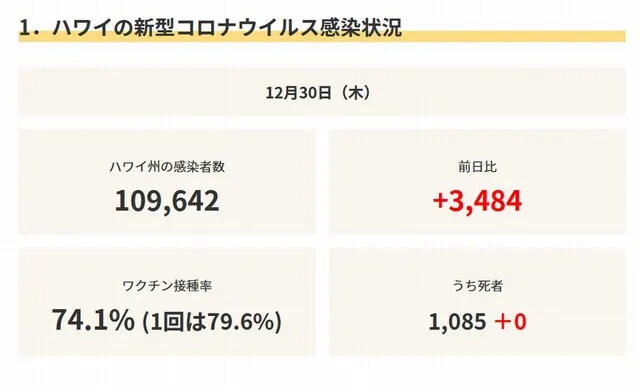Select the date banner 12月30日（木）
Screen dimensions: 640x391
tap(322, 92)
